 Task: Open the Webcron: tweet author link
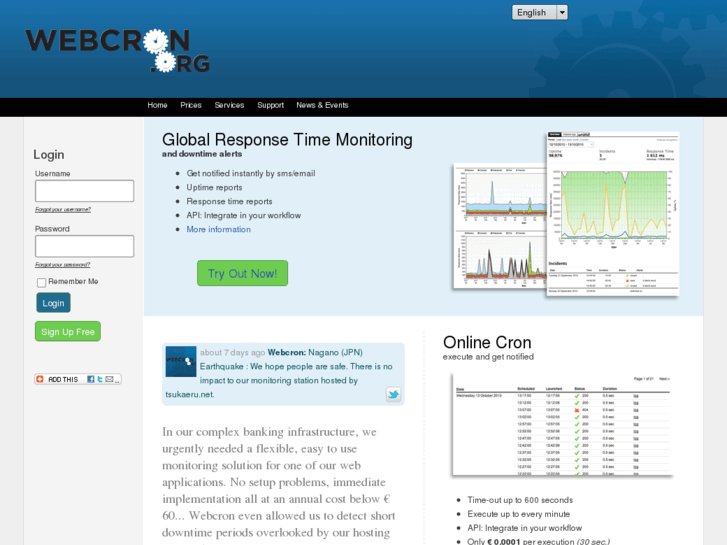[x=287, y=353]
